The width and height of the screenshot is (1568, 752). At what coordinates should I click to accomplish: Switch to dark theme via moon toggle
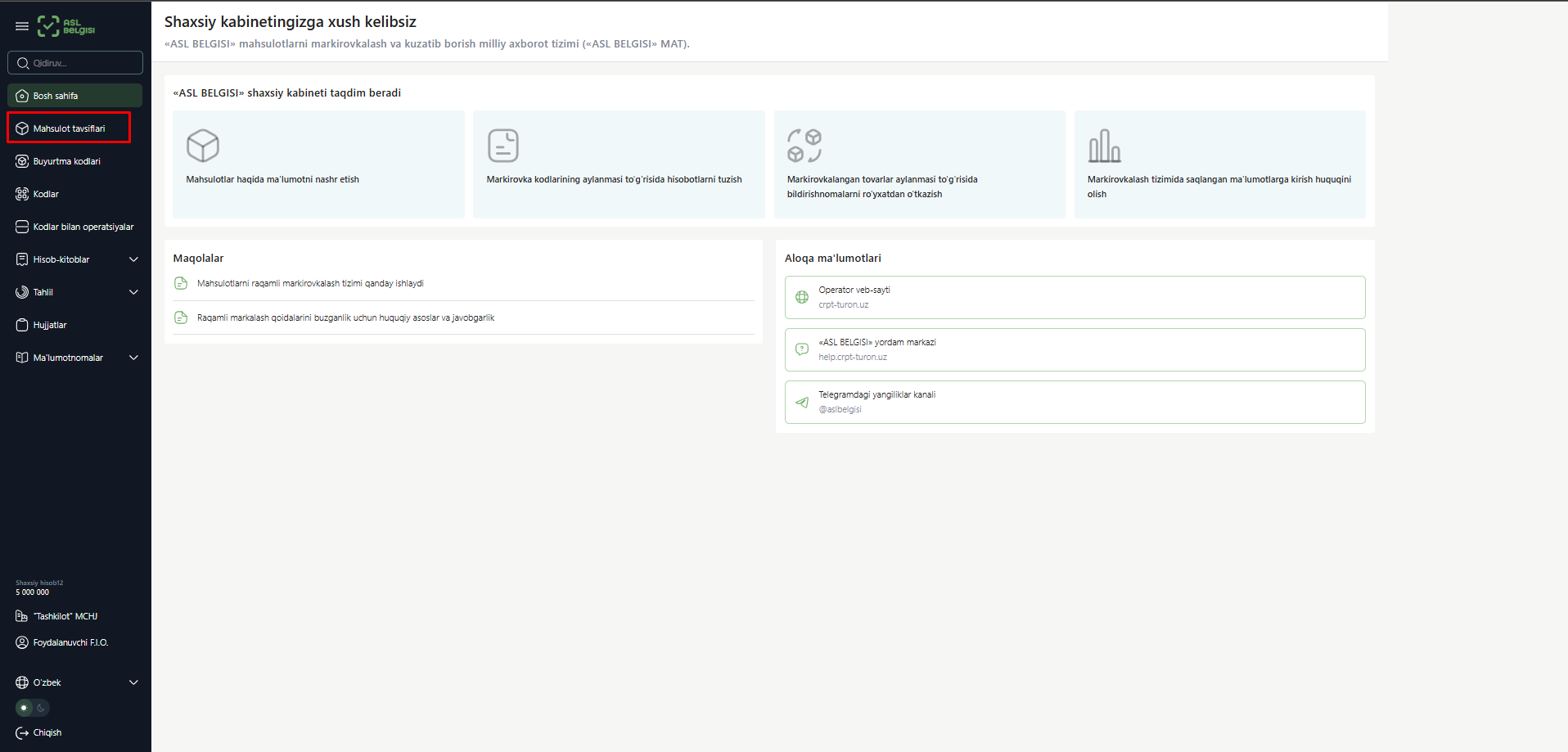pyautogui.click(x=41, y=708)
